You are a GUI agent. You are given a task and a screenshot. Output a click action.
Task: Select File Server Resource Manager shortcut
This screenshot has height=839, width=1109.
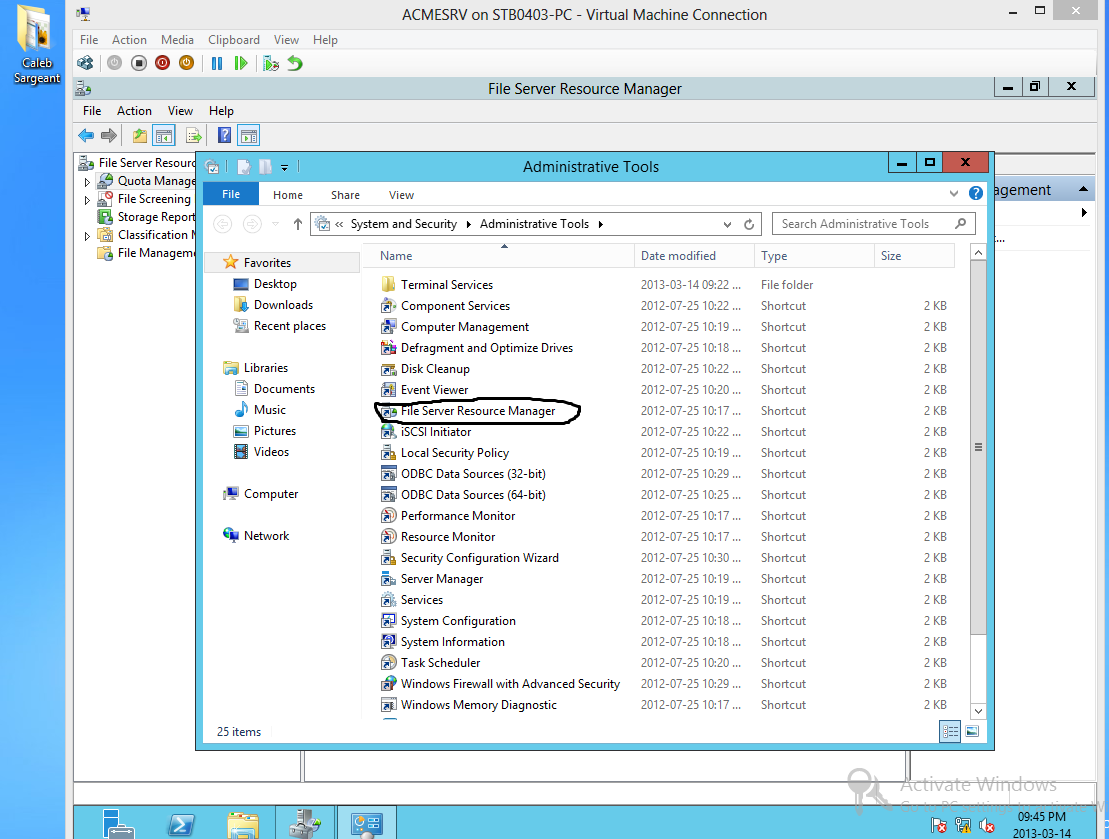pos(477,411)
